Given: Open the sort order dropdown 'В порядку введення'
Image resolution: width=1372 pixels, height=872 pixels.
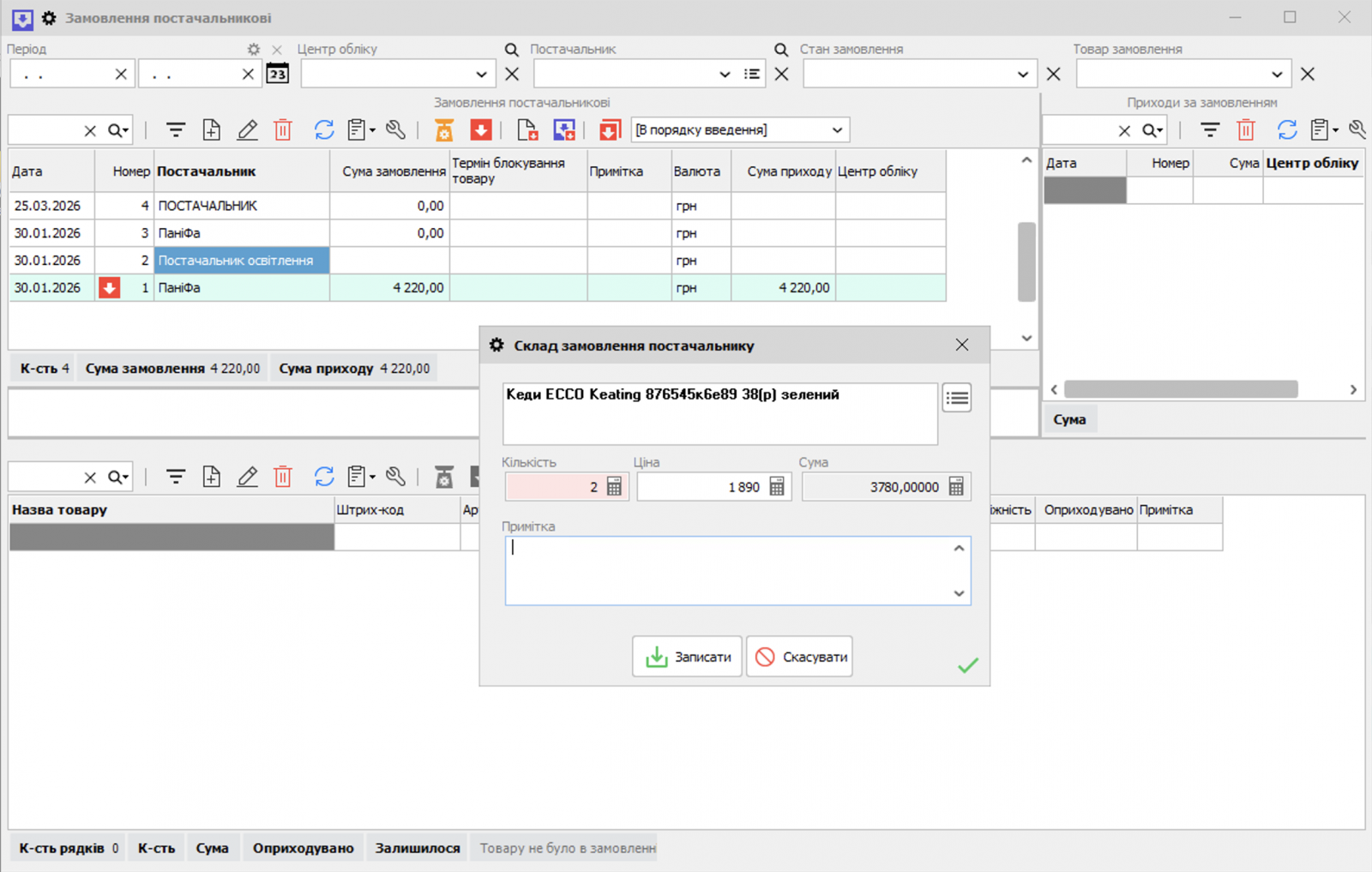Looking at the screenshot, I should (837, 130).
